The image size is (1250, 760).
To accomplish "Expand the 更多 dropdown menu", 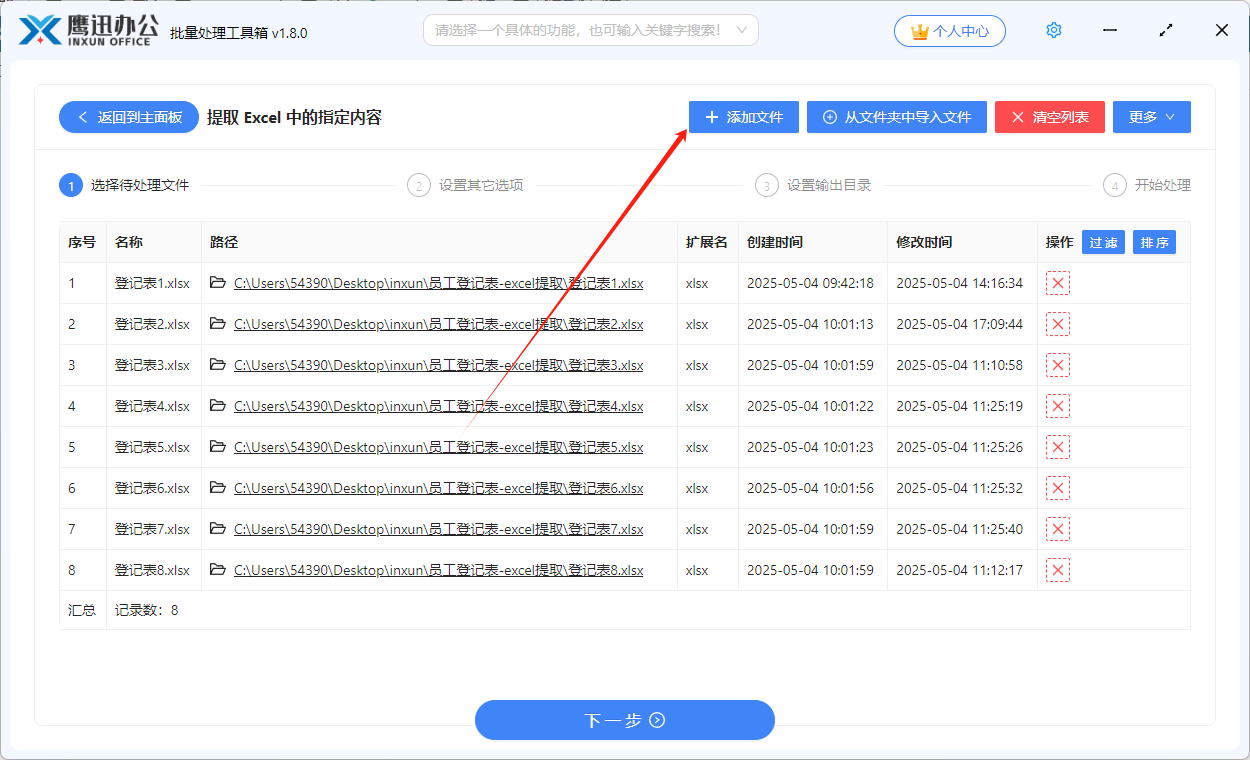I will [1151, 117].
